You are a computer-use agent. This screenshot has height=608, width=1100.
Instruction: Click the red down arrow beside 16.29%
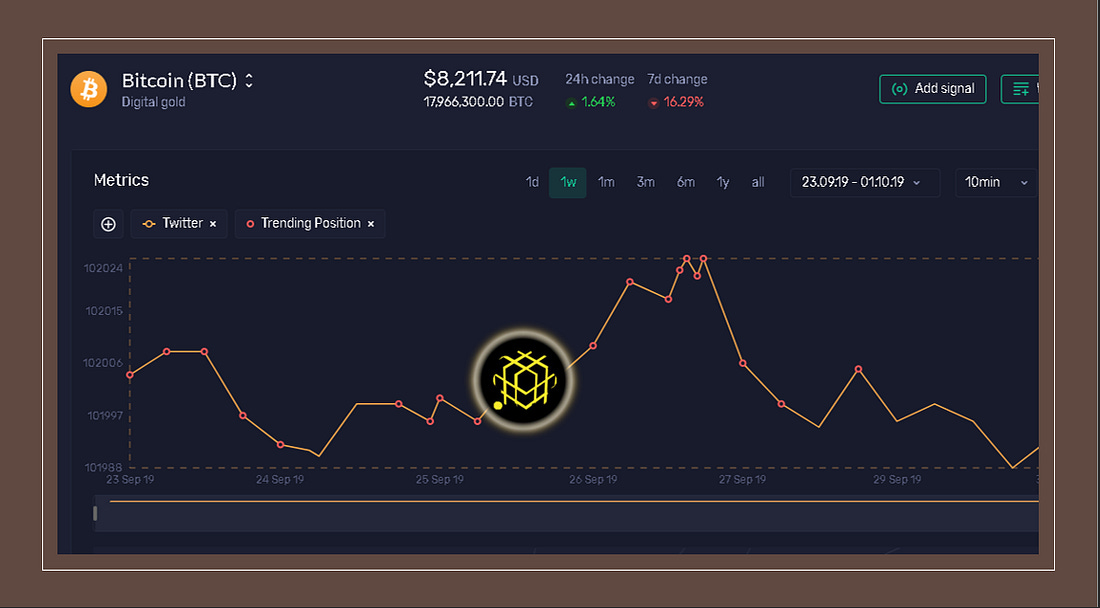pyautogui.click(x=653, y=103)
